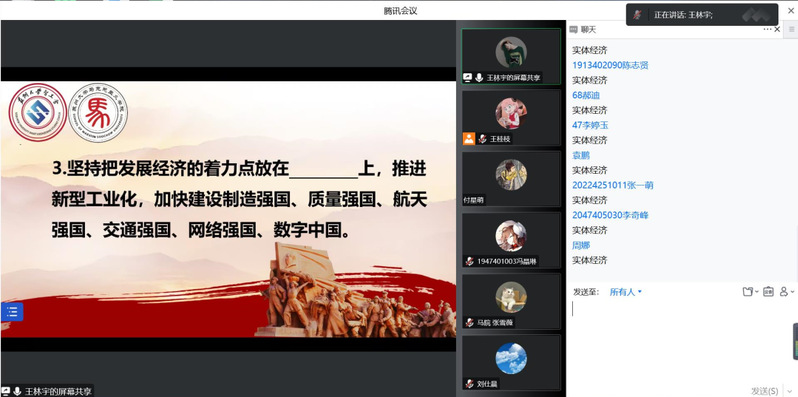This screenshot has height=397, width=798.
Task: Click the microphone icon on 王林宇's video tile
Action: 479,77
